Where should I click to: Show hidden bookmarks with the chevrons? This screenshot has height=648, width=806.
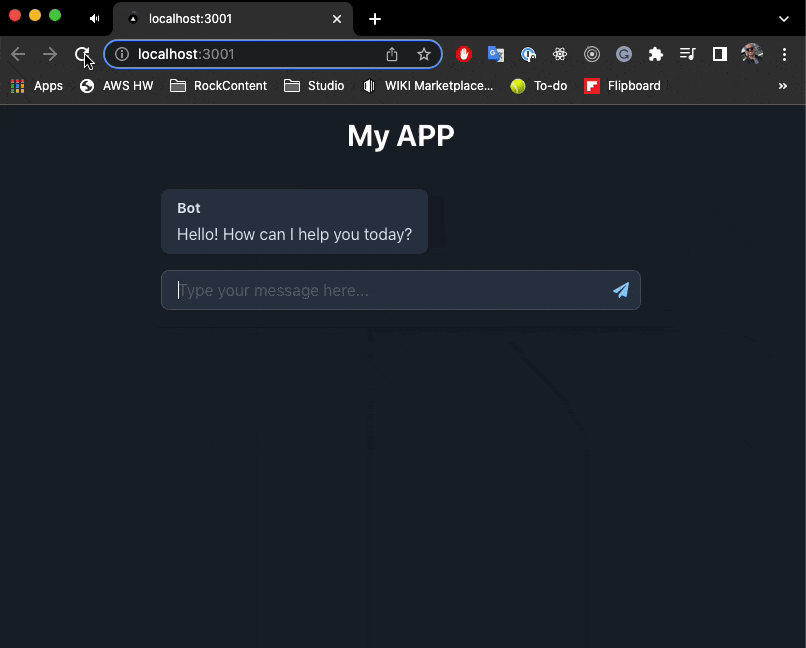pyautogui.click(x=782, y=86)
